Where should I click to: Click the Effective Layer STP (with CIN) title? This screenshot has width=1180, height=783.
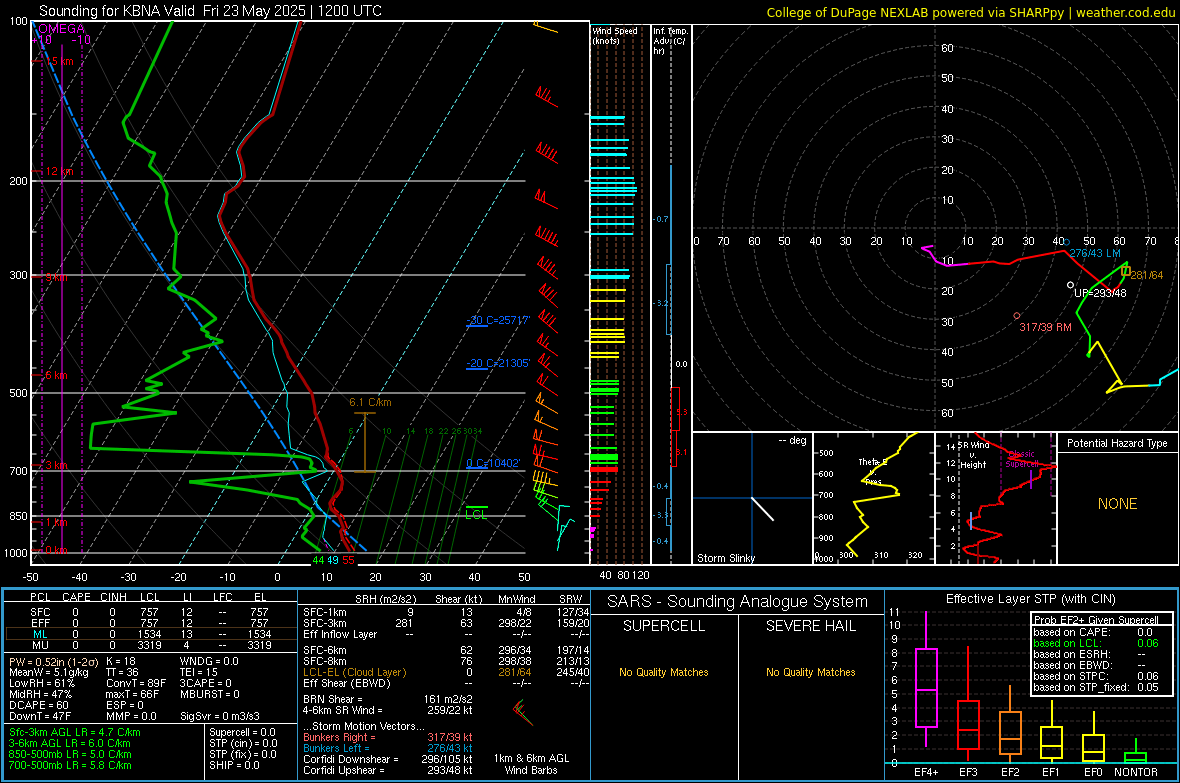(1030, 599)
